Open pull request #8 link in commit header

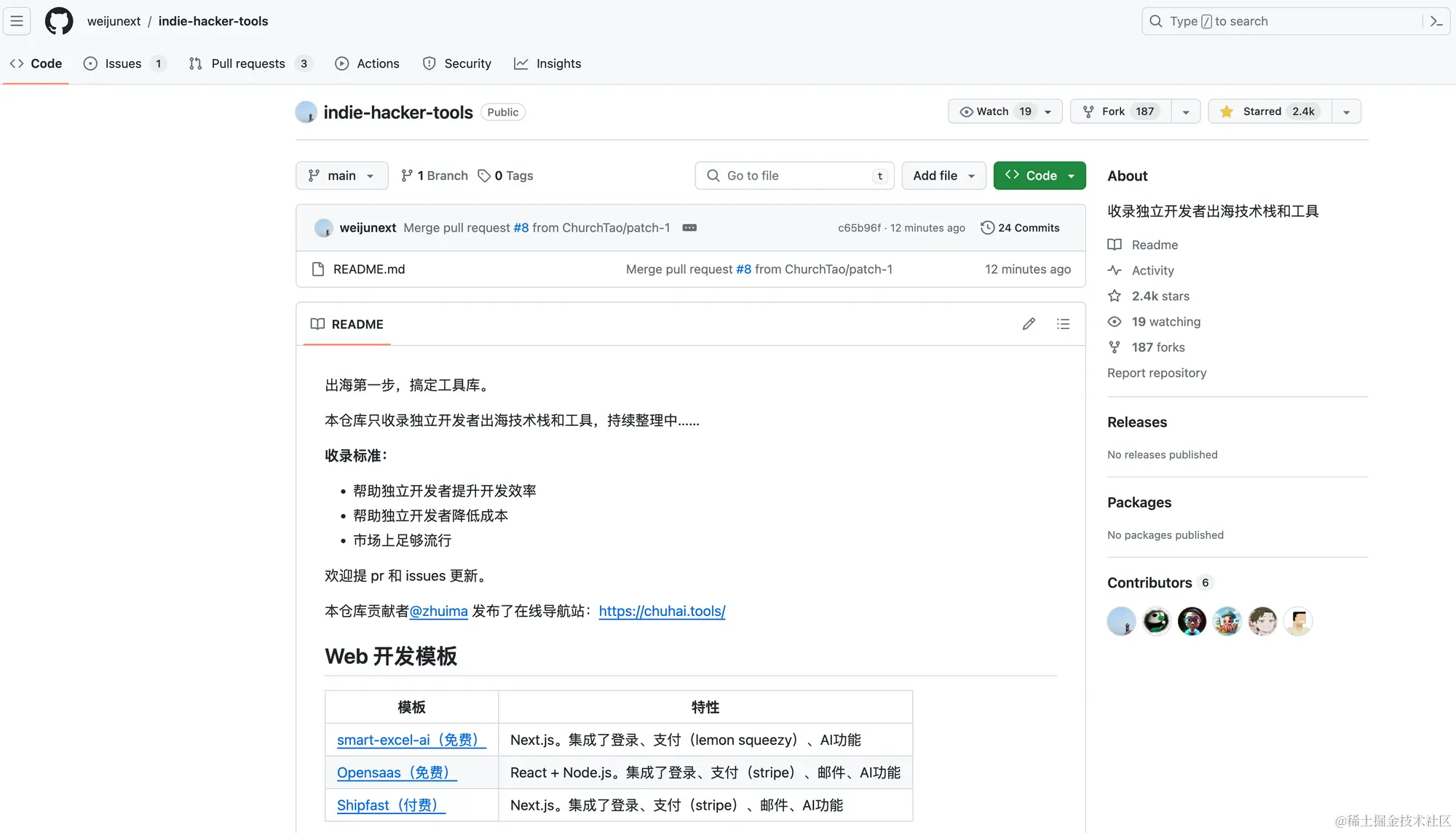[521, 228]
